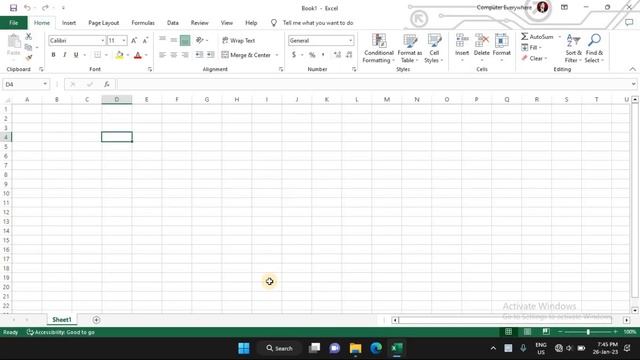Open the Calibri font name dropdown
The image size is (640, 360).
(102, 40)
